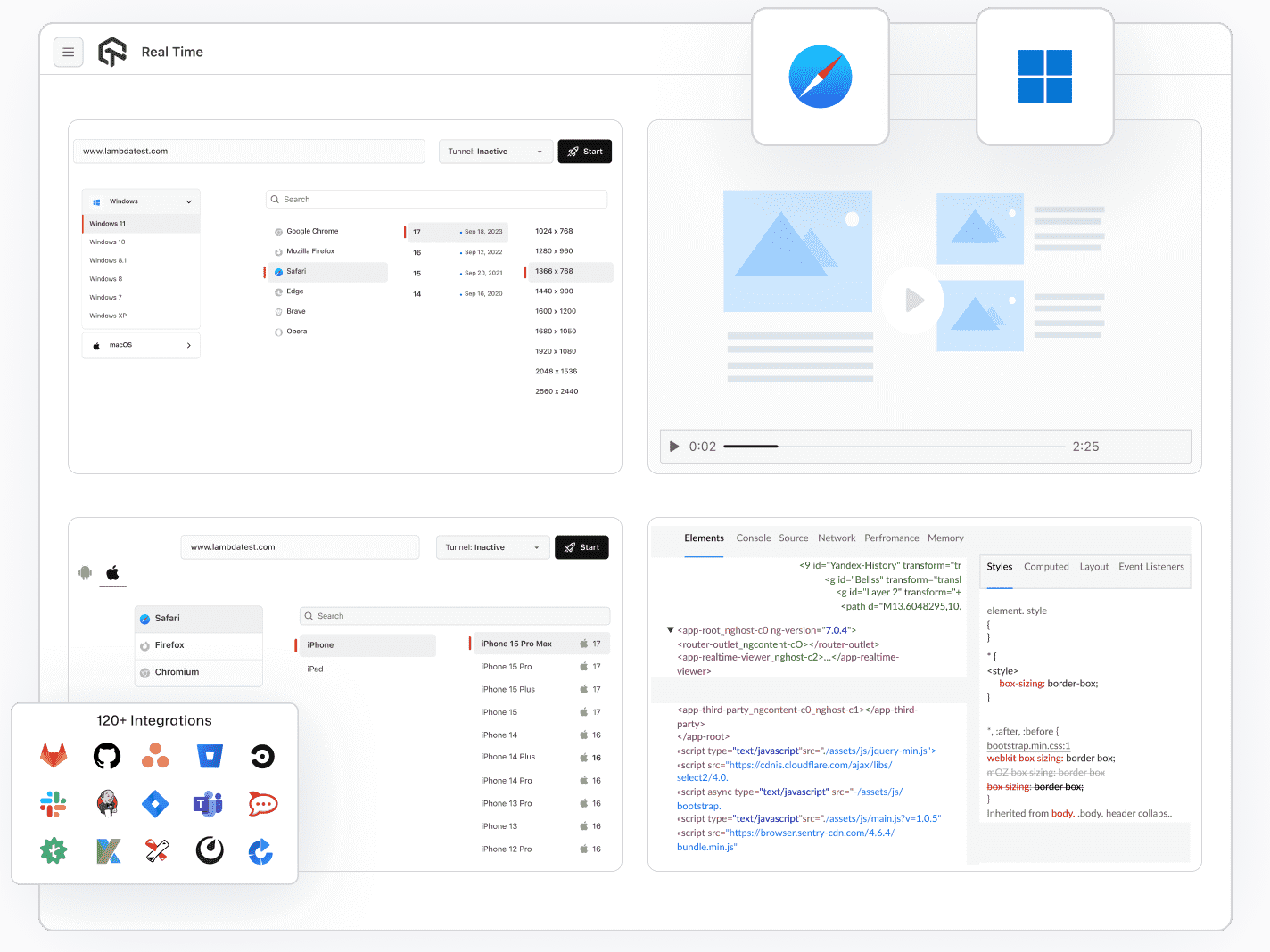The height and width of the screenshot is (952, 1270).
Task: Select the Computed sub-tab
Action: pyautogui.click(x=1046, y=567)
